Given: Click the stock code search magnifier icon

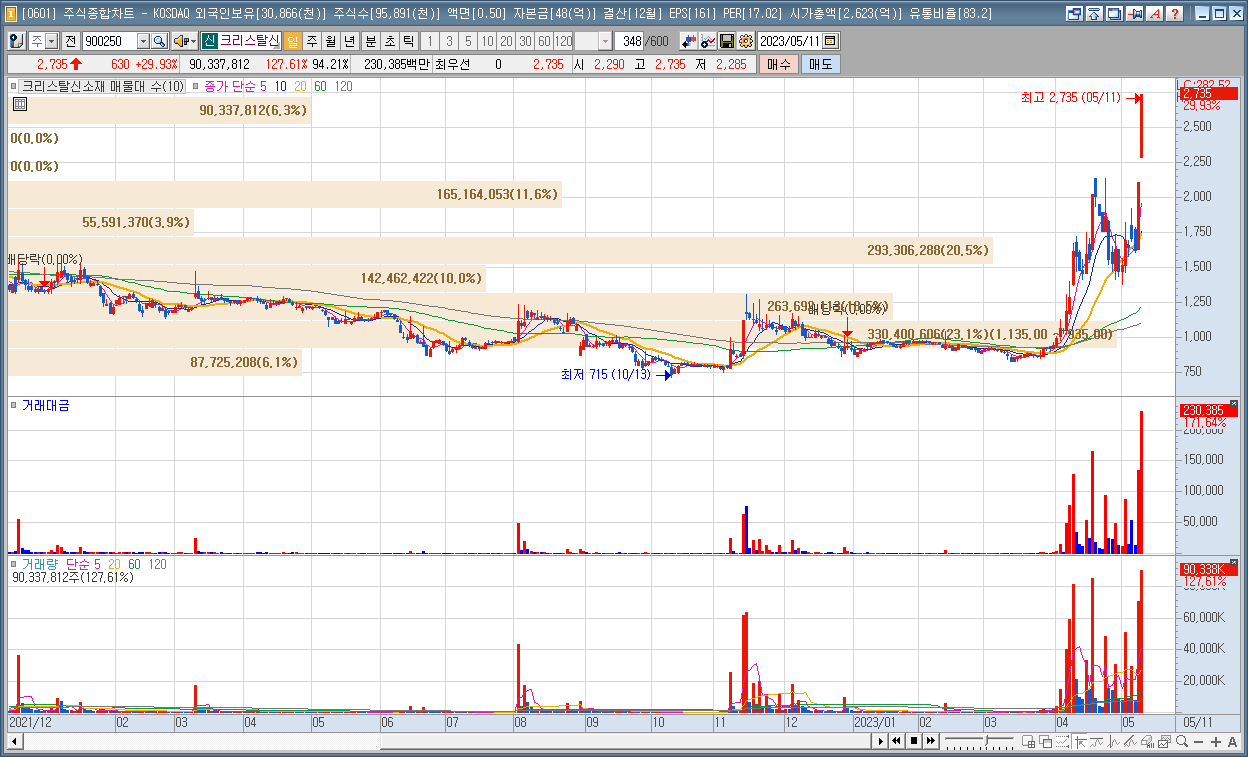Looking at the screenshot, I should pos(159,41).
